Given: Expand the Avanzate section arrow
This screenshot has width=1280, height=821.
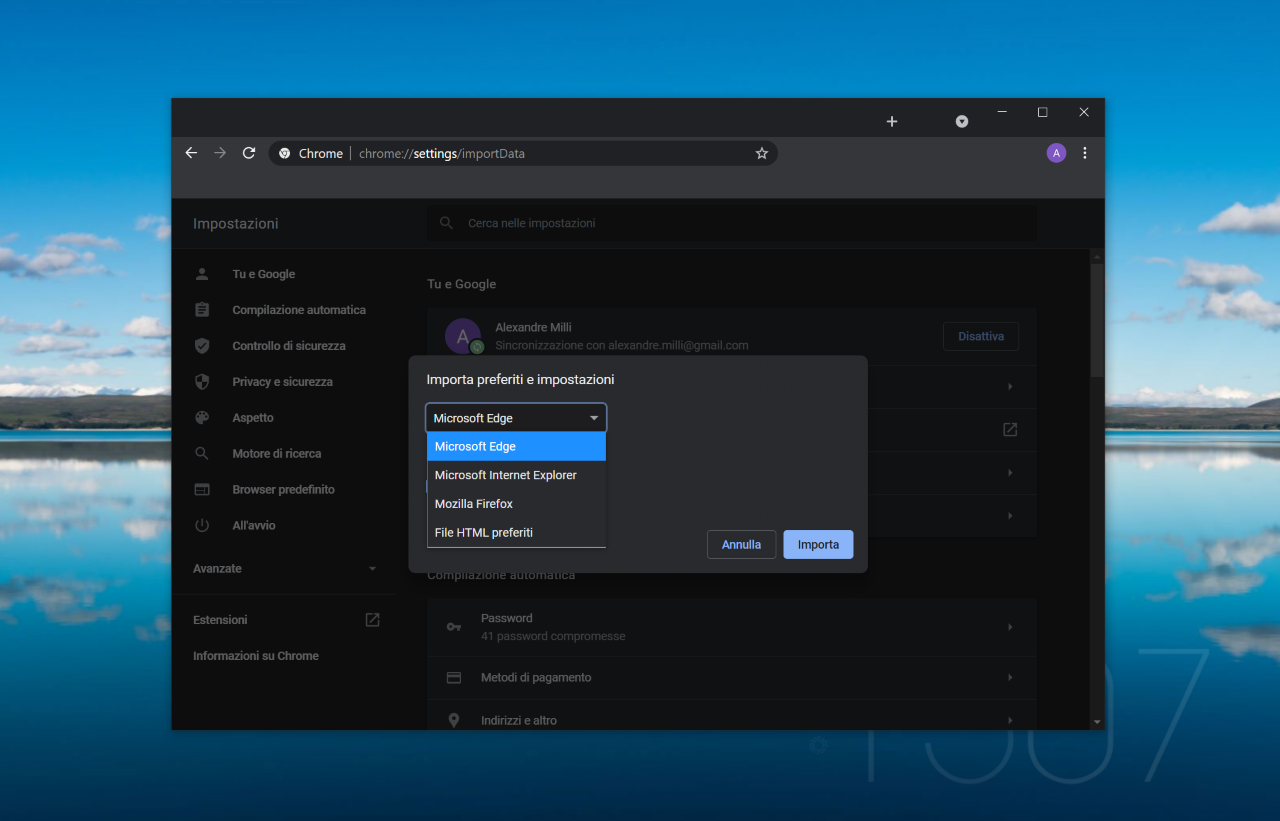Looking at the screenshot, I should pos(372,568).
